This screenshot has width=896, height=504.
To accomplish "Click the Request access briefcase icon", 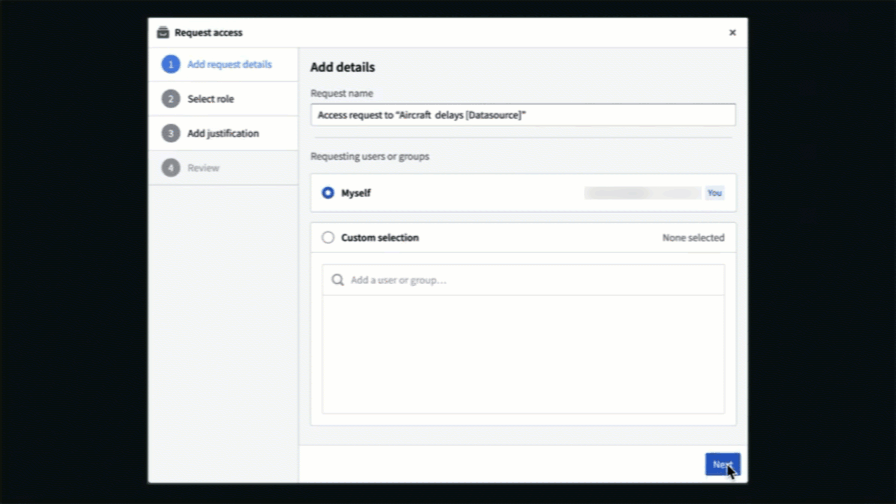I will [163, 33].
